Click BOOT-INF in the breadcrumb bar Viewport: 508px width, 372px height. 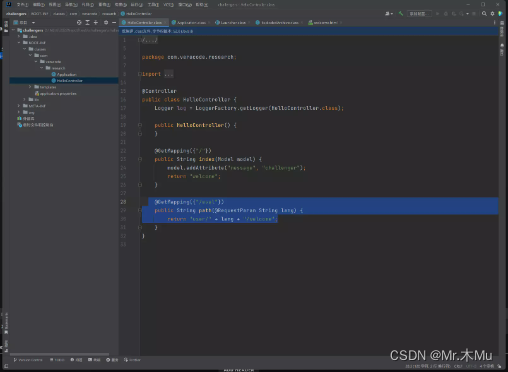click(39, 14)
